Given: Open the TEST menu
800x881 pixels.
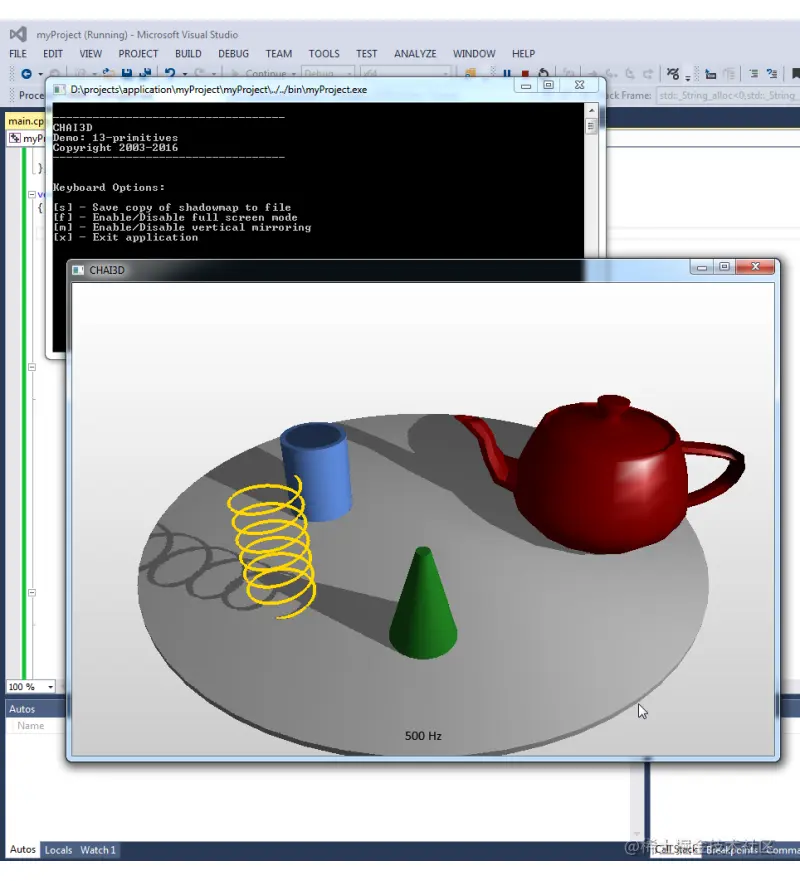Looking at the screenshot, I should click(366, 53).
